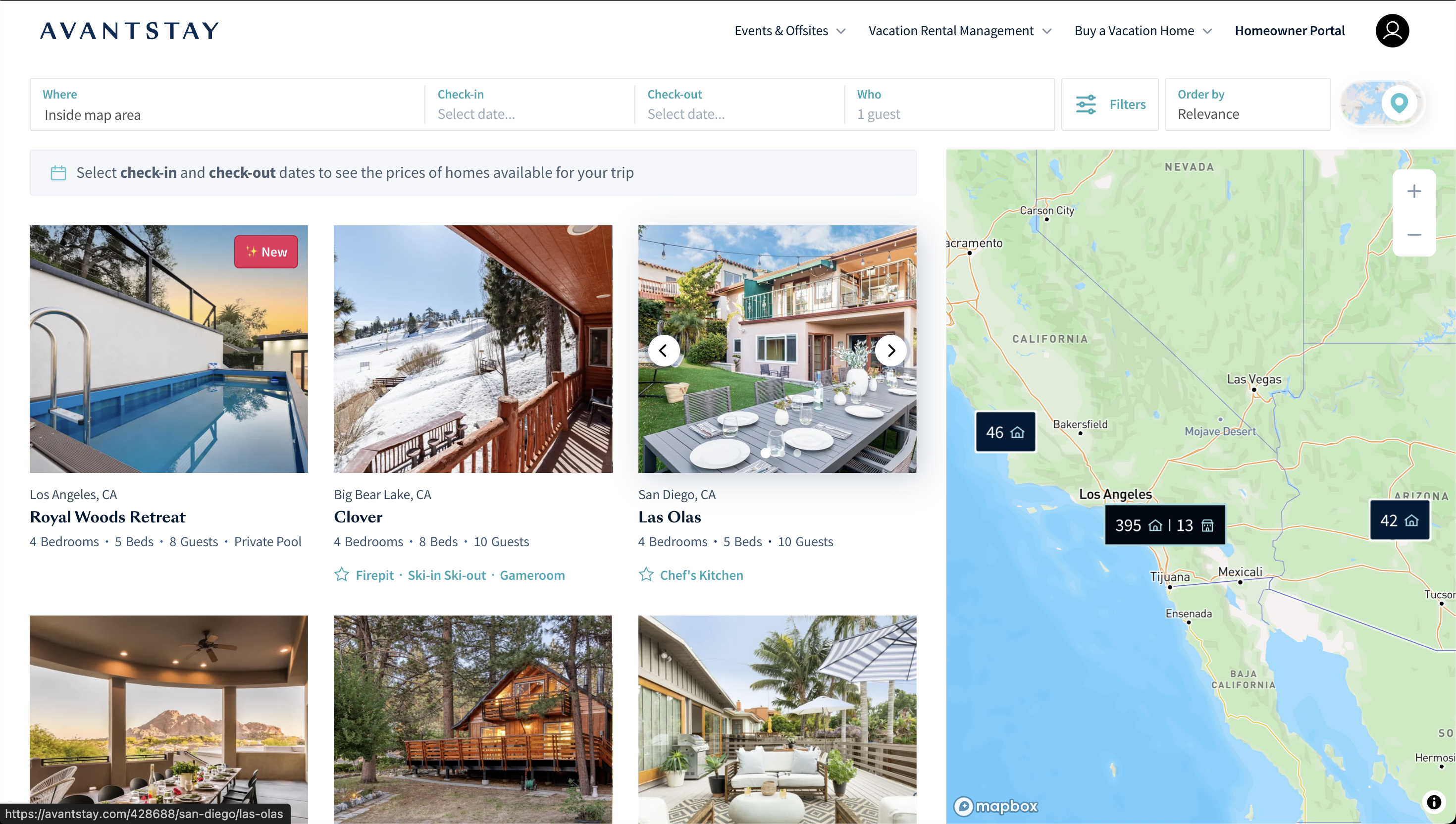Open the Check-in date picker
Viewport: 1456px width, 824px height.
(529, 104)
